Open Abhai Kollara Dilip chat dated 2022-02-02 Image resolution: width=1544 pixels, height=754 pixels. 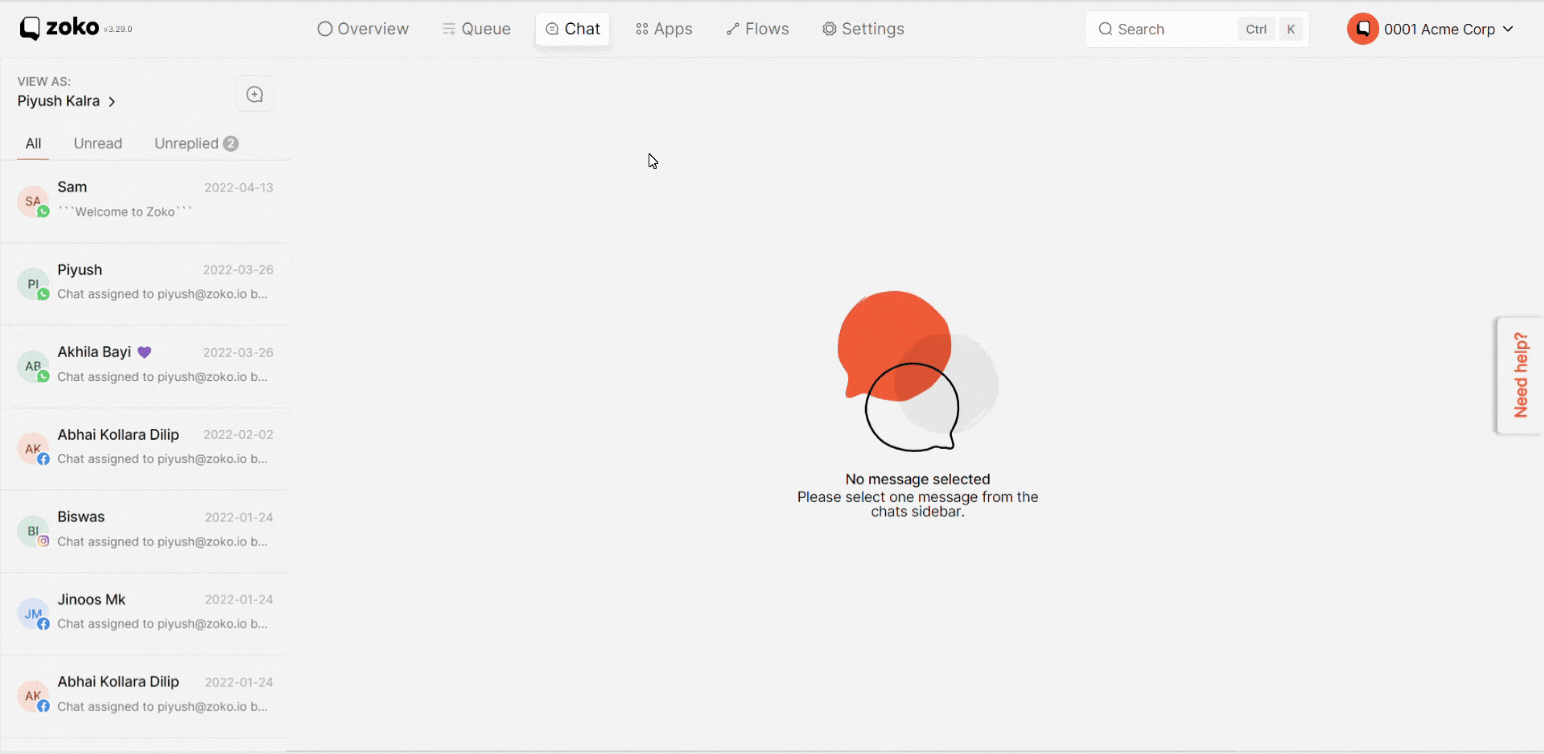coord(144,448)
